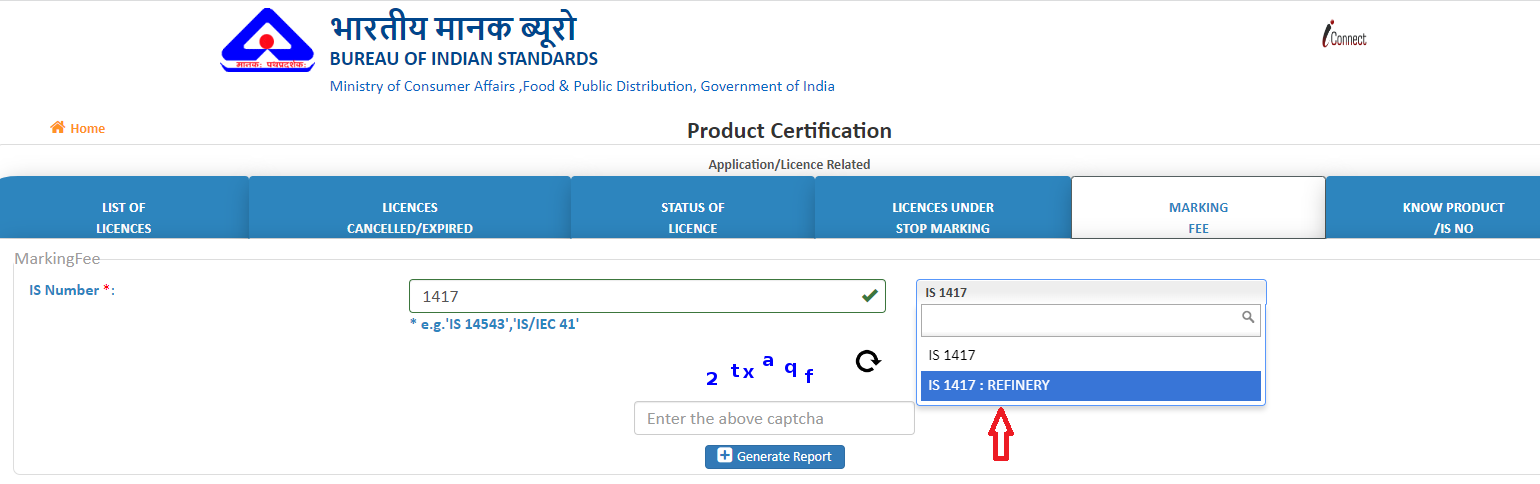Screen dimensions: 1540x484
Task: Click the 'Product Certification' heading
Action: 789,131
